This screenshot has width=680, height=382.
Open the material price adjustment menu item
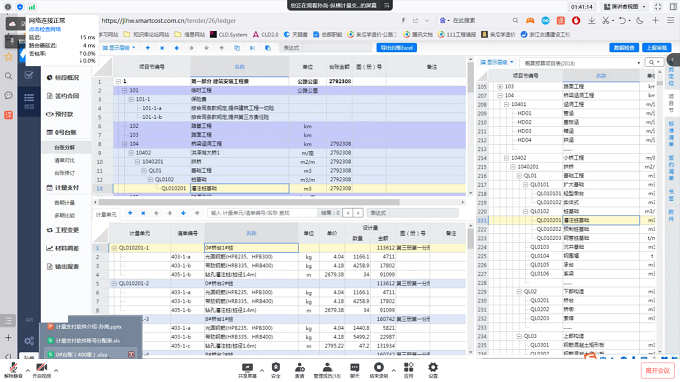[x=63, y=248]
